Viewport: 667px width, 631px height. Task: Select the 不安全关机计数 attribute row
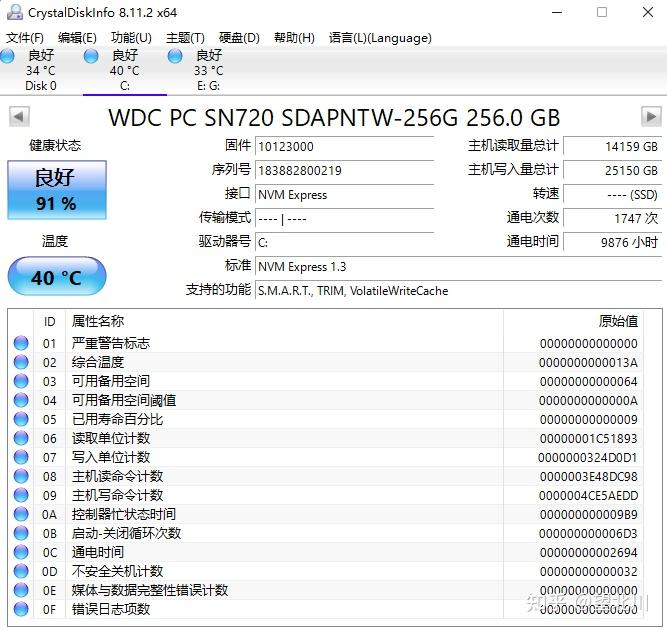pyautogui.click(x=326, y=571)
